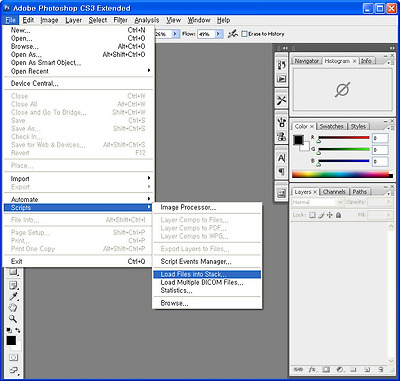Click the create new group folder icon

point(353,369)
